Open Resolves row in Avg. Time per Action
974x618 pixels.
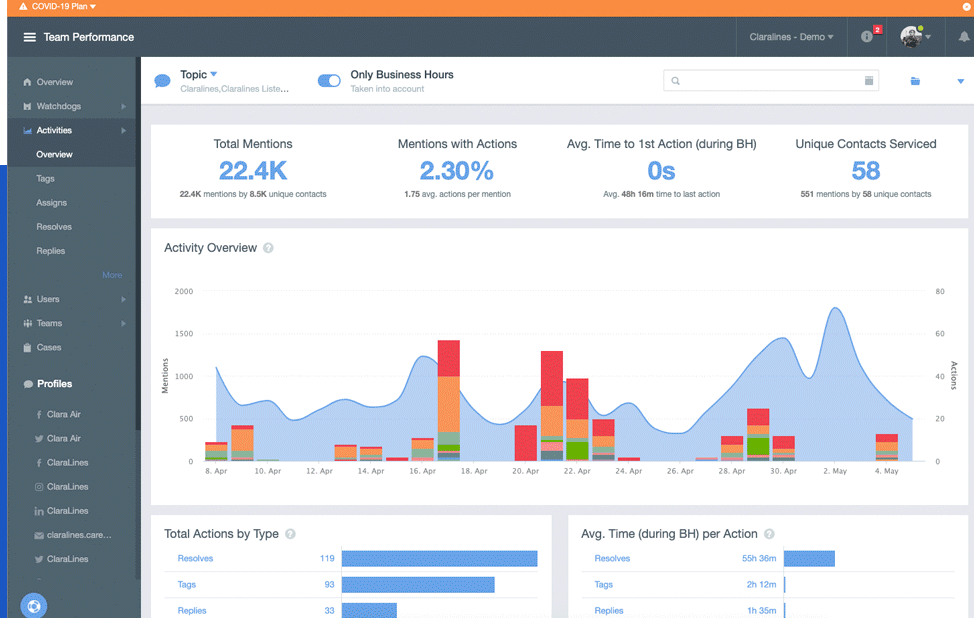768,558
